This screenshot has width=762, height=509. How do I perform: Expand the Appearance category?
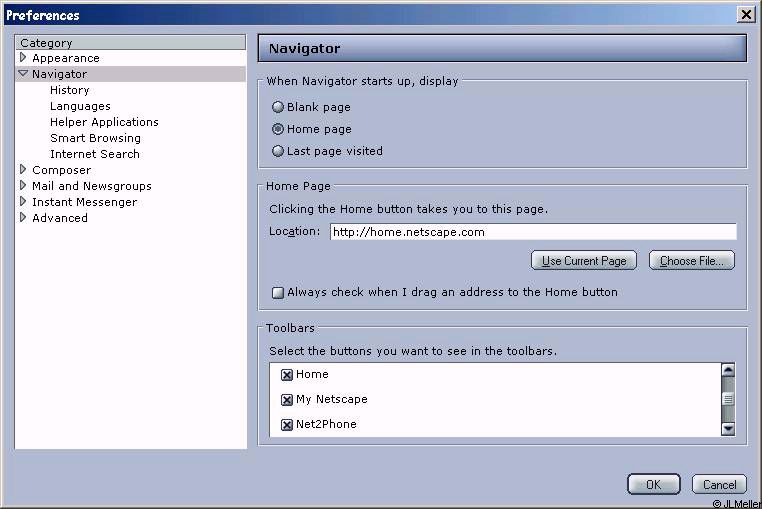(x=23, y=57)
